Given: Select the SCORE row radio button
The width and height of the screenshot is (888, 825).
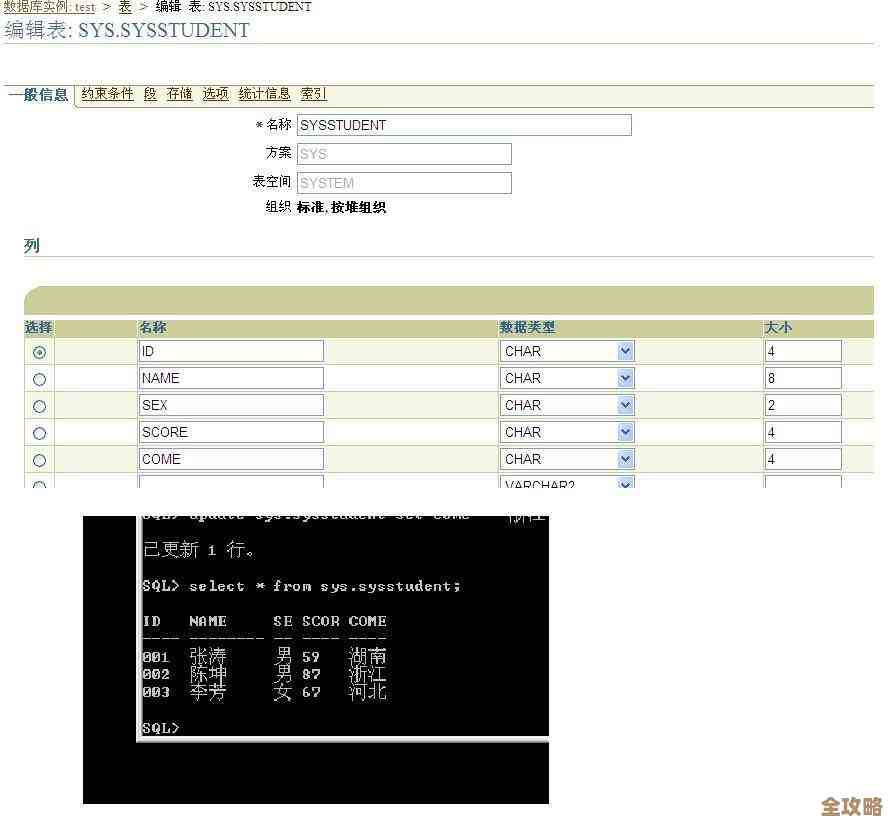Looking at the screenshot, I should coord(39,433).
